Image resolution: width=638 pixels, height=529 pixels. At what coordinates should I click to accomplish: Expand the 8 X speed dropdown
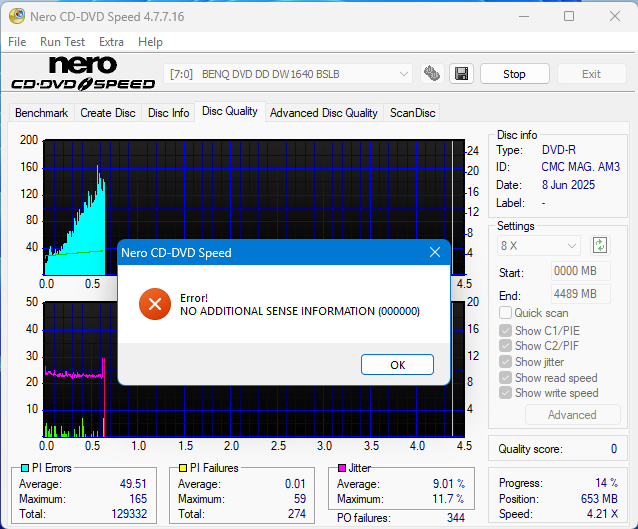(539, 245)
